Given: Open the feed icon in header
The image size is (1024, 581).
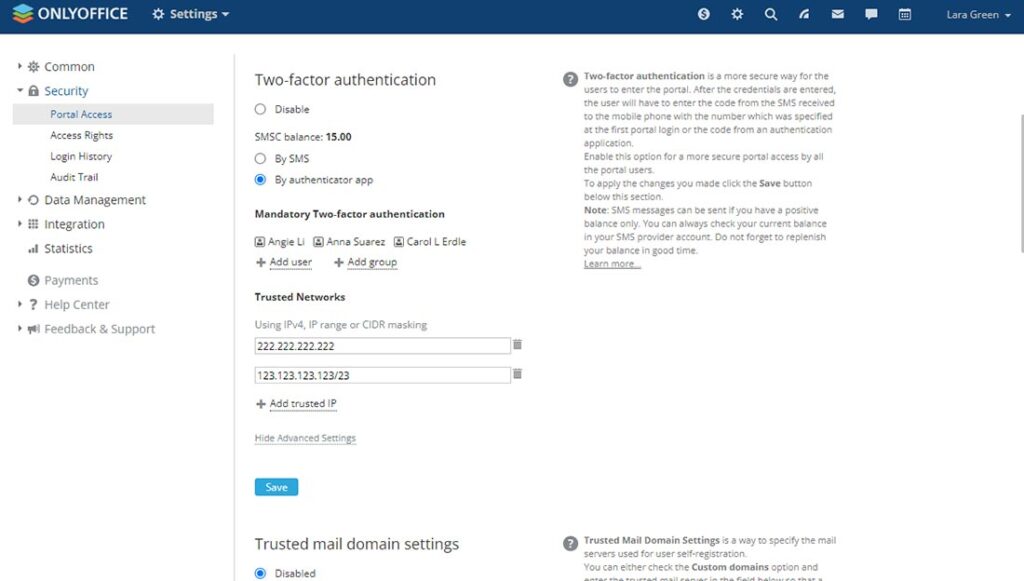Looking at the screenshot, I should coord(804,14).
